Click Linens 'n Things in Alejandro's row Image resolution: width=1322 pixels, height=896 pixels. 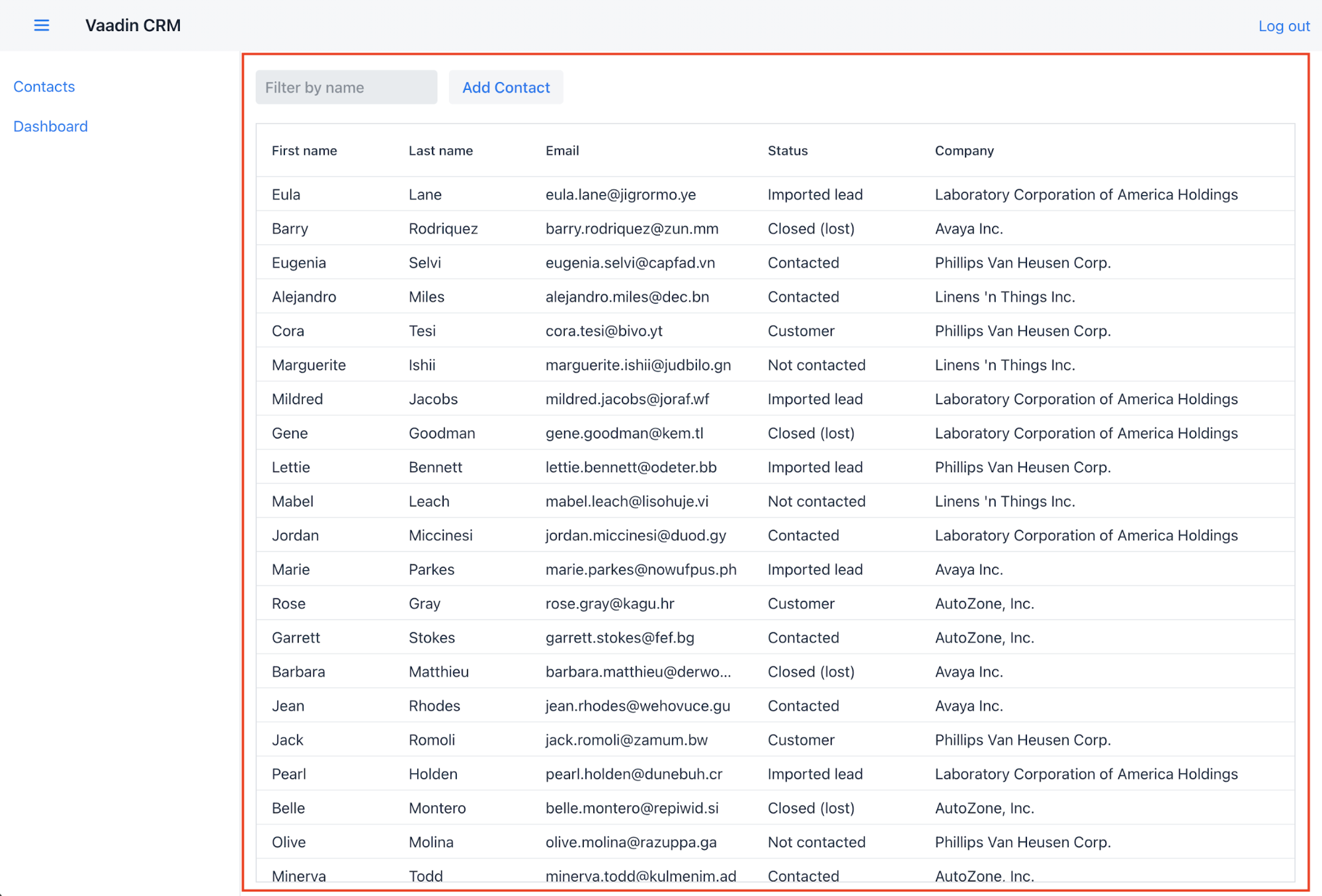click(1005, 297)
